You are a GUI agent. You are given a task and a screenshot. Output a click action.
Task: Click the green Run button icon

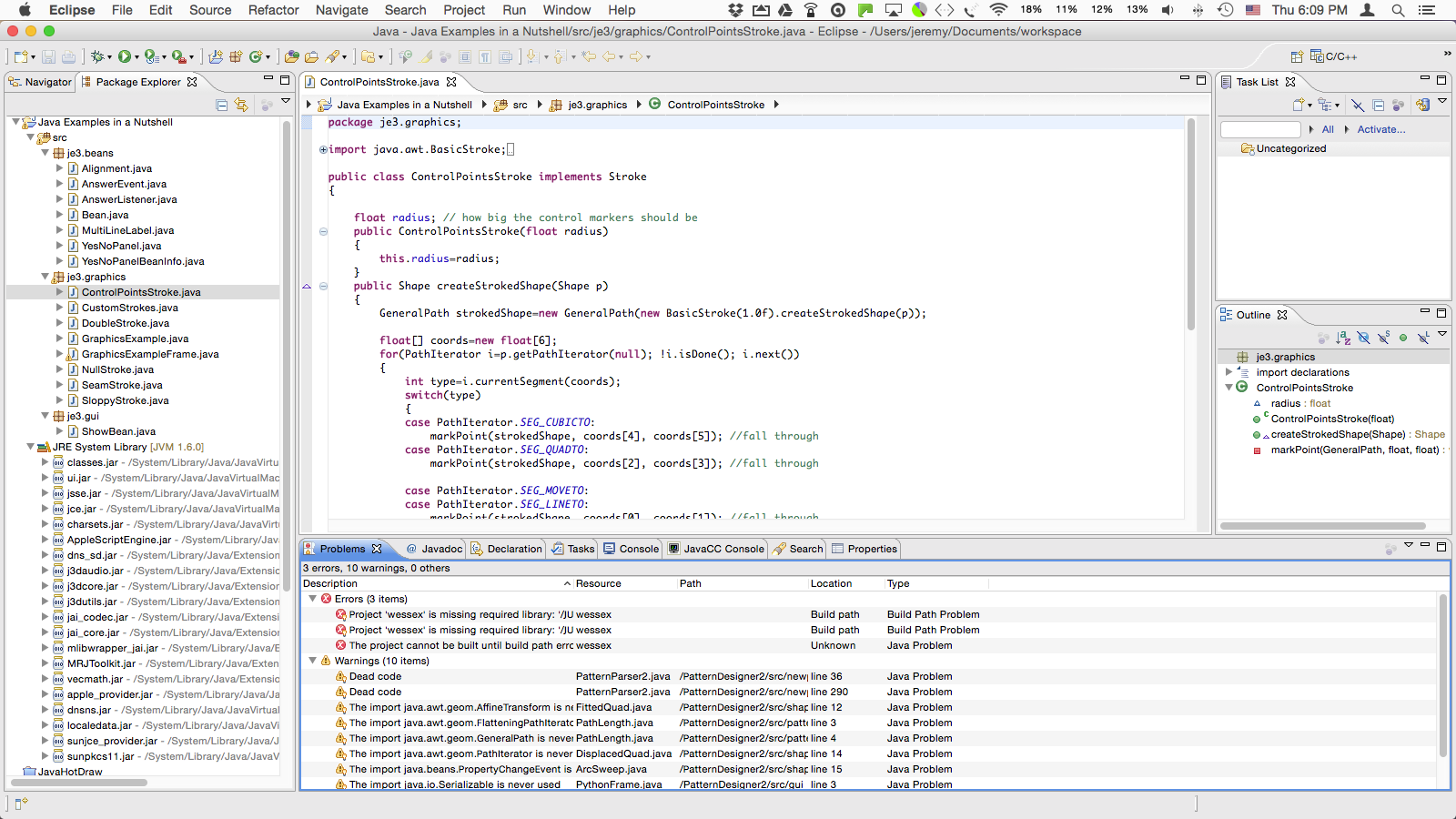point(125,56)
